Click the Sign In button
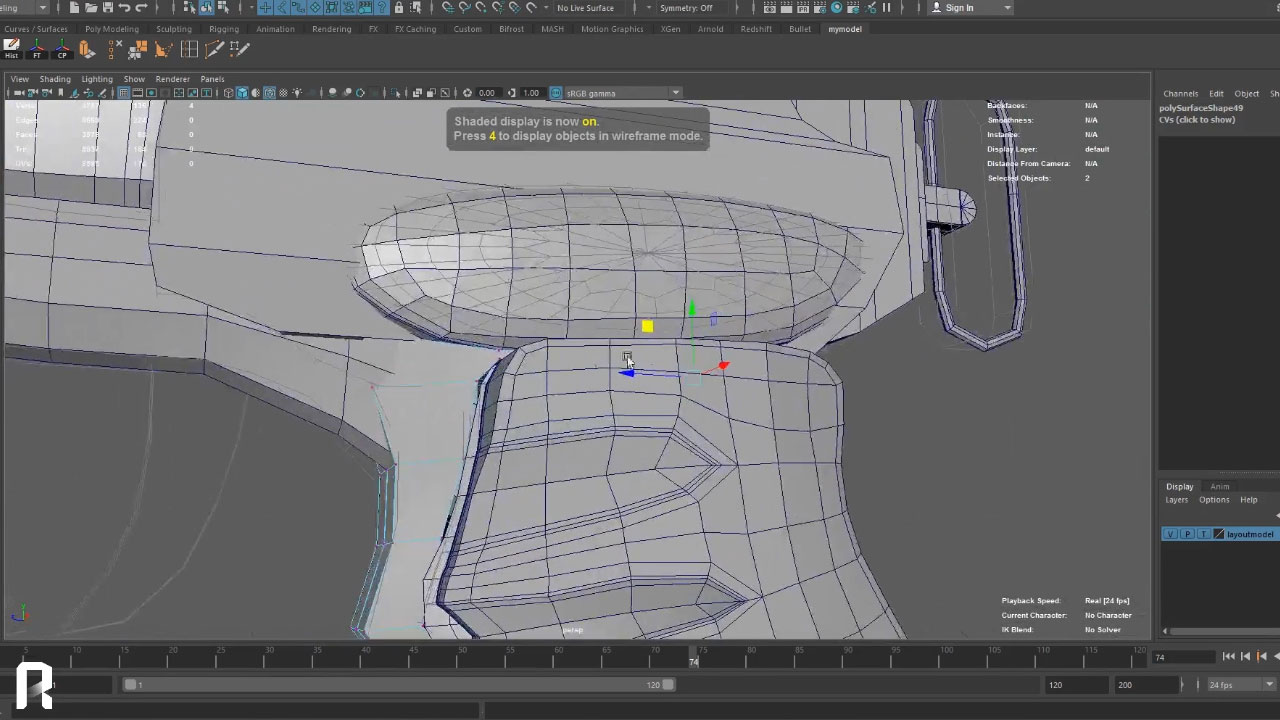 (x=958, y=8)
